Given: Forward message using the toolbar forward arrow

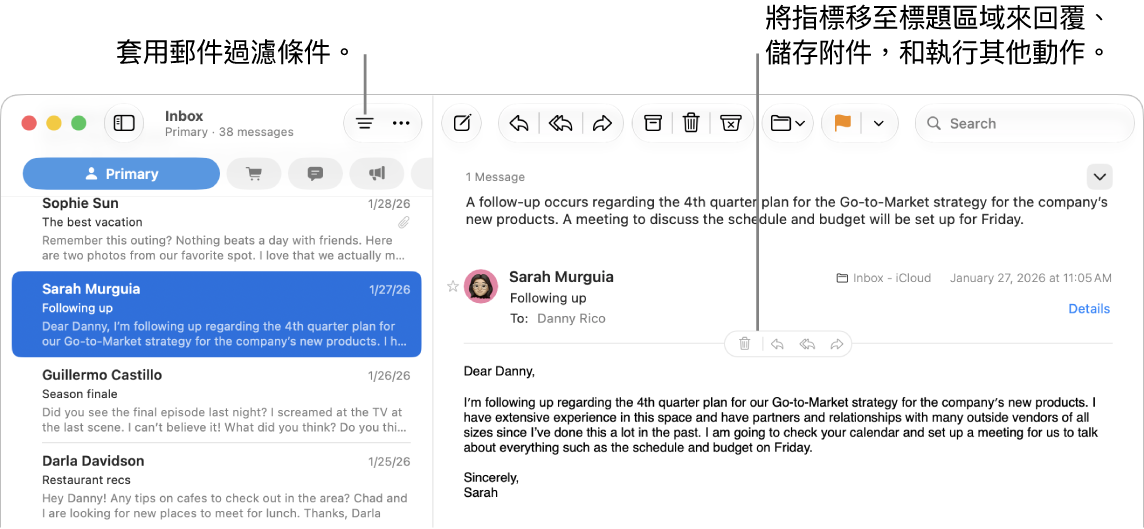Looking at the screenshot, I should click(601, 124).
